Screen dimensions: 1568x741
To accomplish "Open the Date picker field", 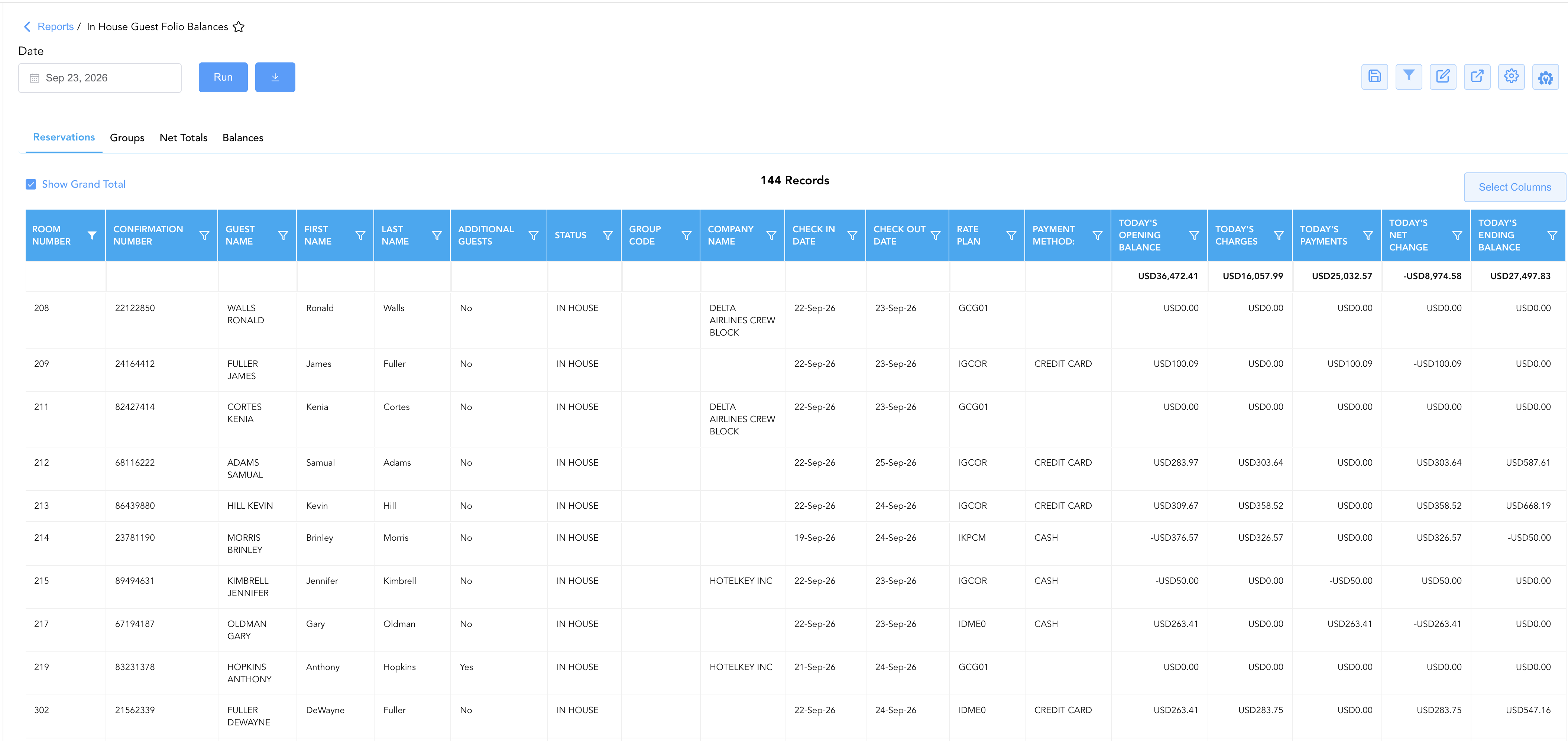I will click(100, 78).
